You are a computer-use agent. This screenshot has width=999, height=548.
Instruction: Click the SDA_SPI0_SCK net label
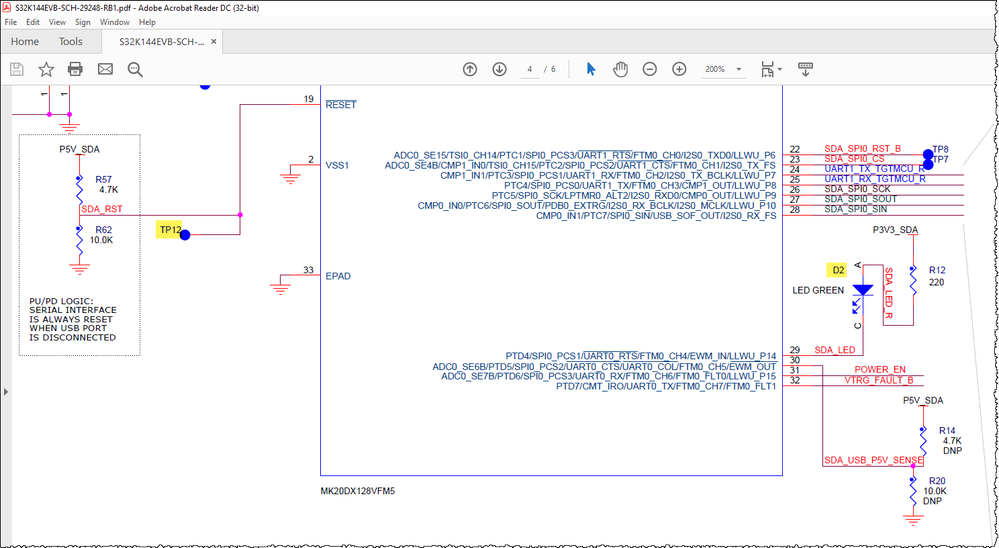pyautogui.click(x=858, y=189)
